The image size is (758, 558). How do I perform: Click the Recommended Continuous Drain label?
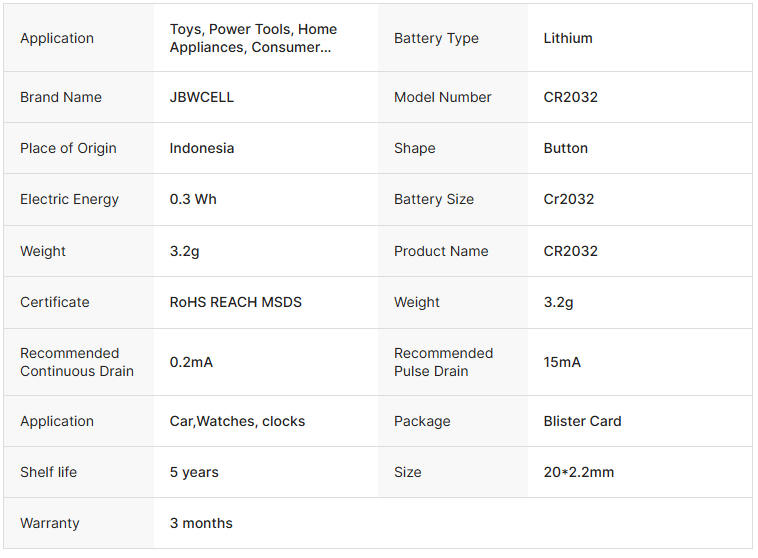pos(77,362)
